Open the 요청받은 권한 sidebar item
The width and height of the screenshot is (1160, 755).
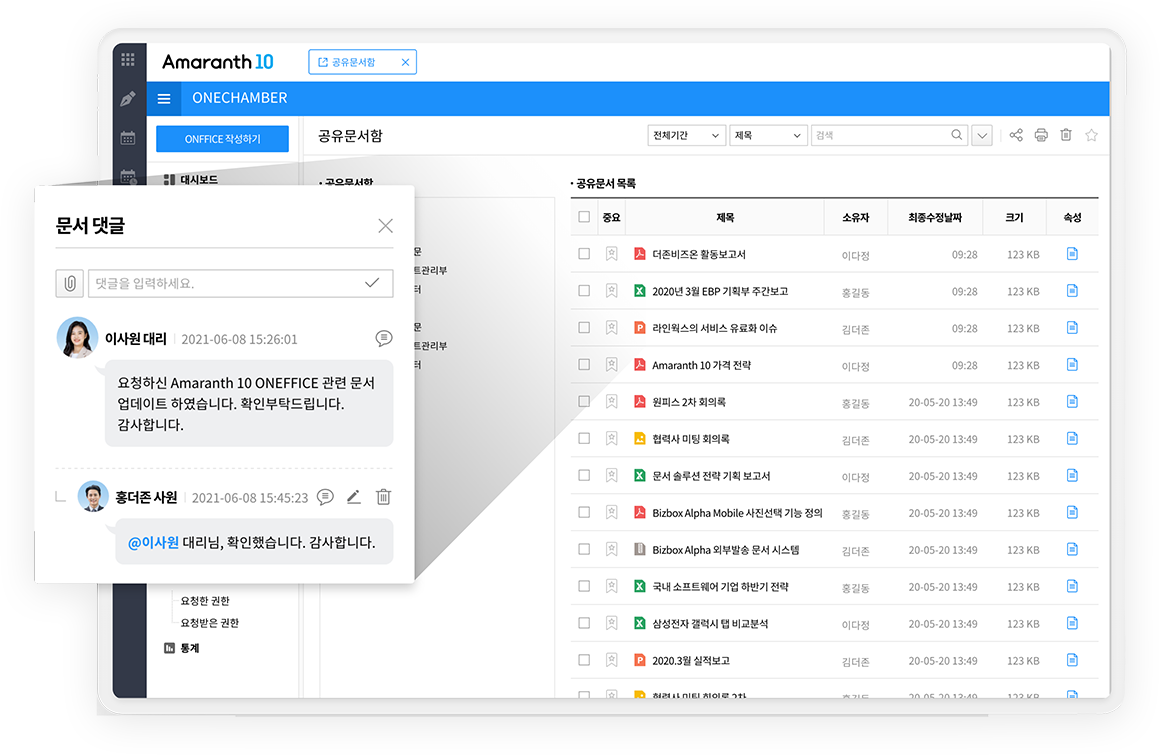pyautogui.click(x=209, y=623)
